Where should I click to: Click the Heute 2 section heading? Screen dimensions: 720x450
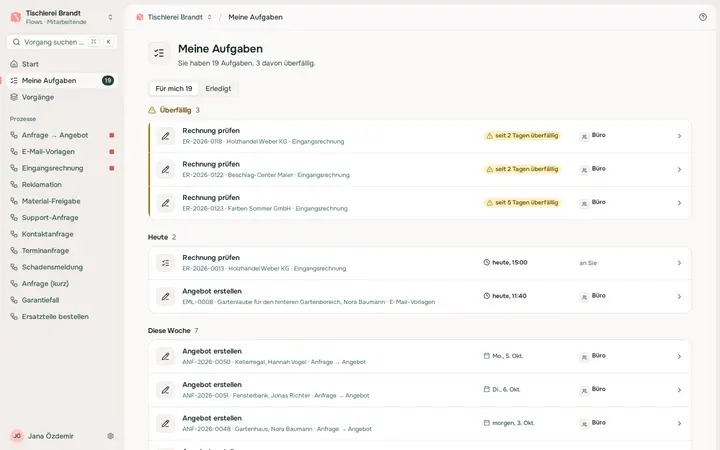click(162, 237)
